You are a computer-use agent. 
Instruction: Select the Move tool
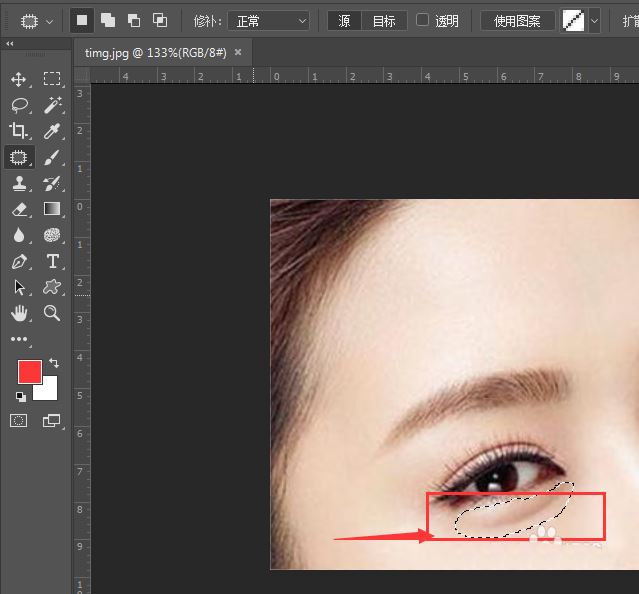click(x=19, y=79)
